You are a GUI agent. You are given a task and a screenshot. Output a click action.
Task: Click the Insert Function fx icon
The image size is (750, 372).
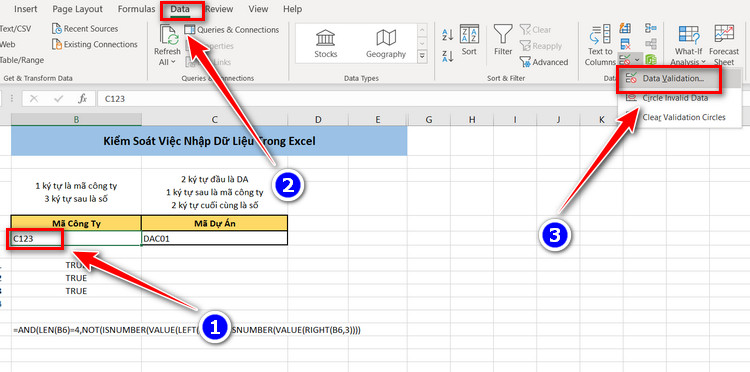[x=82, y=99]
